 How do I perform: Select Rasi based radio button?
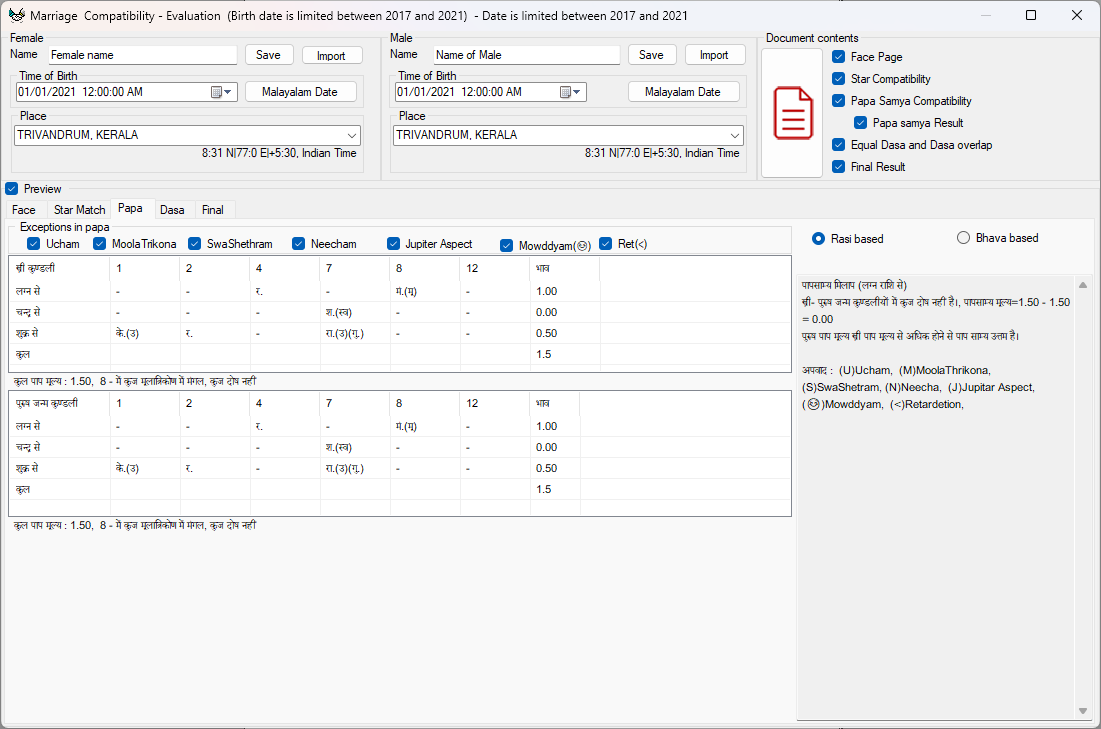818,239
